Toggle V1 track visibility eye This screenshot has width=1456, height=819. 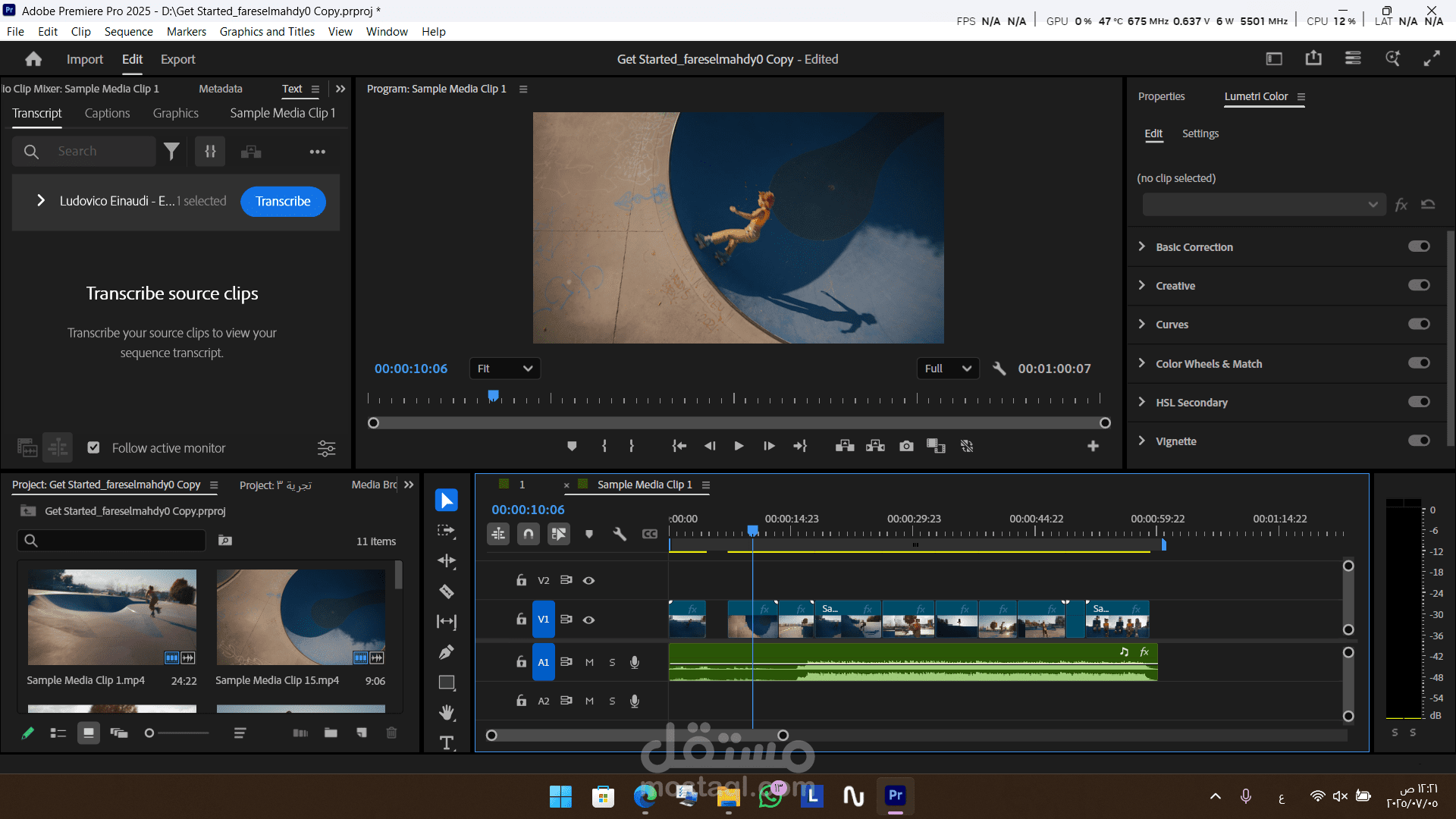click(588, 620)
